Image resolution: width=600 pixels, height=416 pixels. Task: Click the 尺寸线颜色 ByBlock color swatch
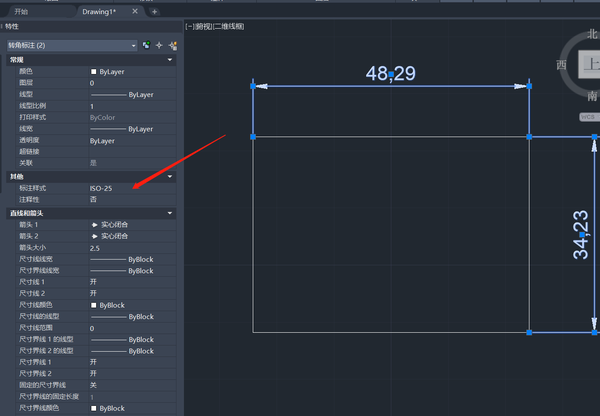(x=93, y=305)
